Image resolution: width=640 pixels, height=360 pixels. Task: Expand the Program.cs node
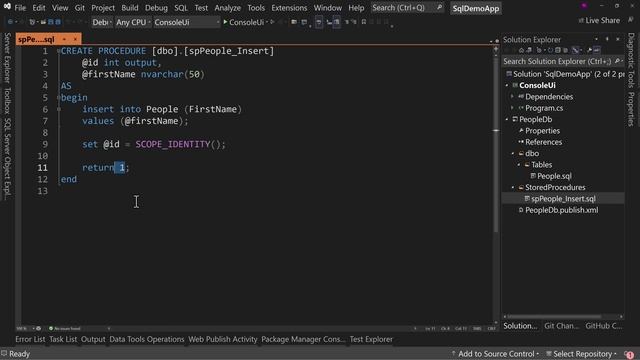click(x=513, y=108)
